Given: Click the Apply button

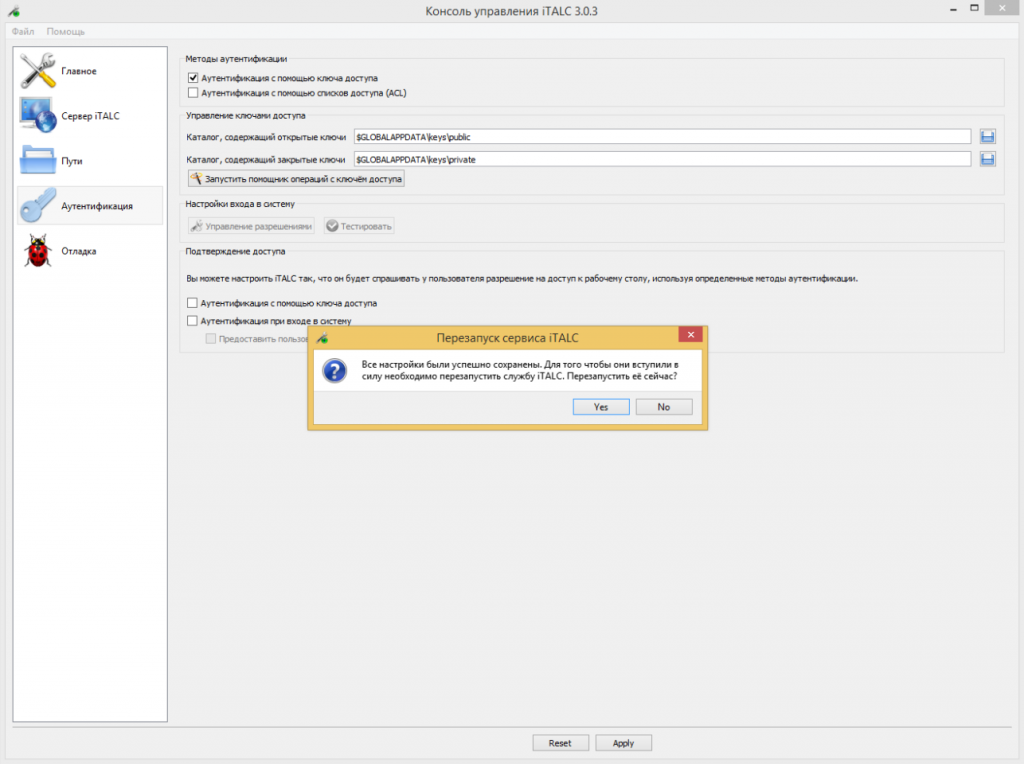Looking at the screenshot, I should (623, 743).
